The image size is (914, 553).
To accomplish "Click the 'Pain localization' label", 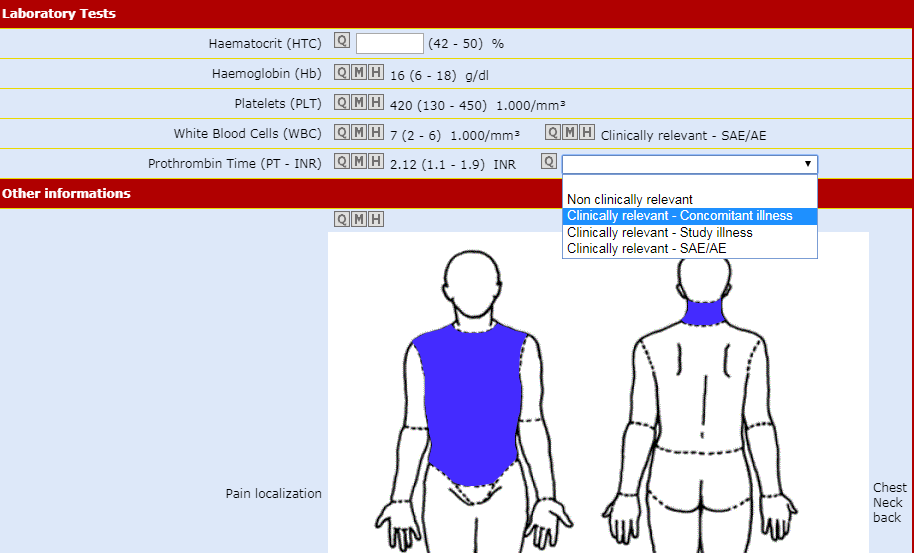I will coord(273,494).
